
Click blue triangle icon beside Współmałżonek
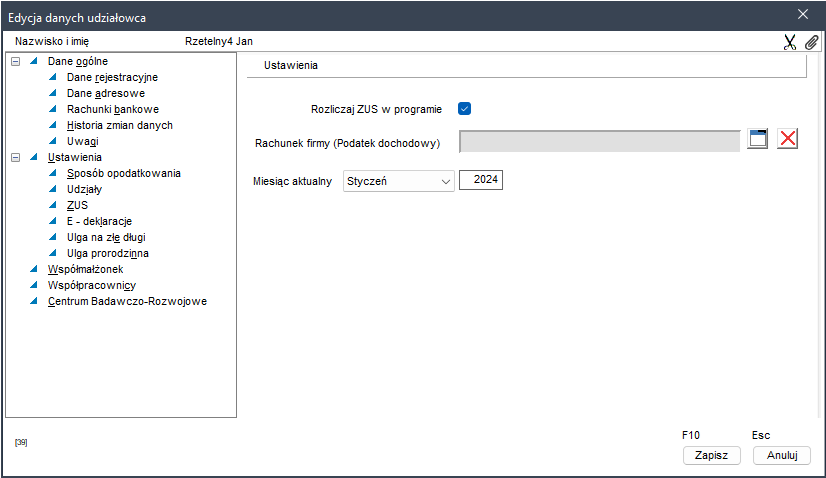pyautogui.click(x=35, y=269)
